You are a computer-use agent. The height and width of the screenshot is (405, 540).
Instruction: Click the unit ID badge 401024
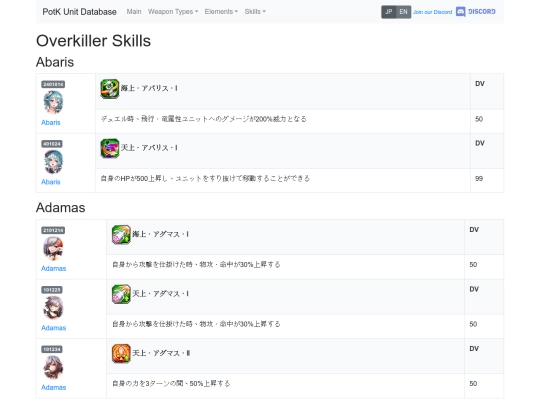pos(52,144)
